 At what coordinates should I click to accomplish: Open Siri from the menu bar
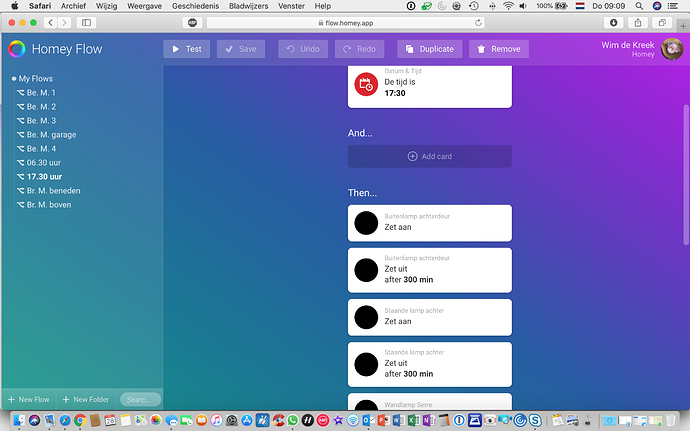[x=657, y=6]
